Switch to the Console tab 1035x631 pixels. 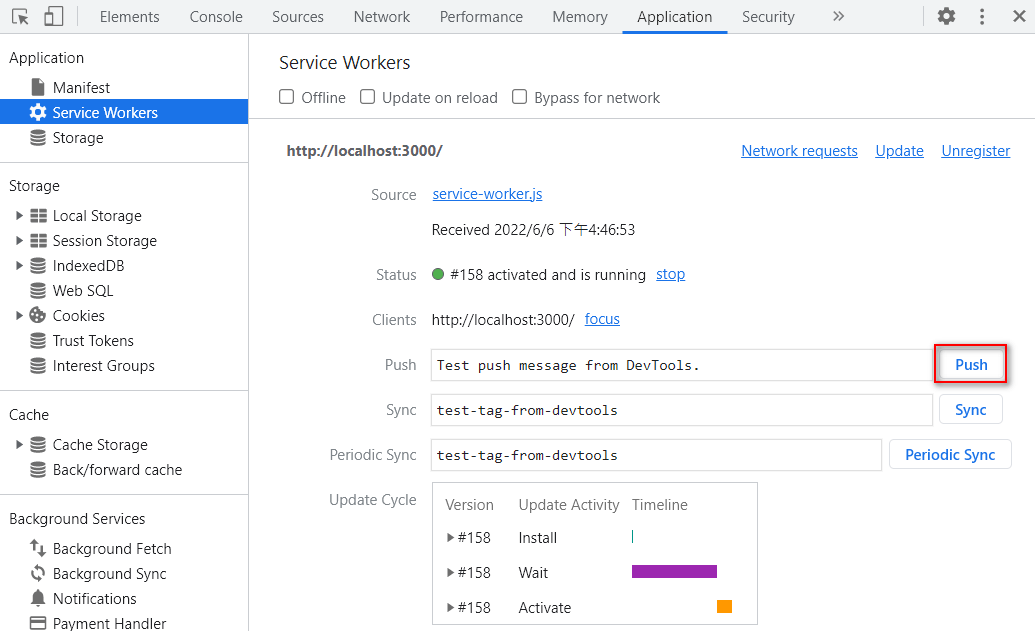click(216, 17)
